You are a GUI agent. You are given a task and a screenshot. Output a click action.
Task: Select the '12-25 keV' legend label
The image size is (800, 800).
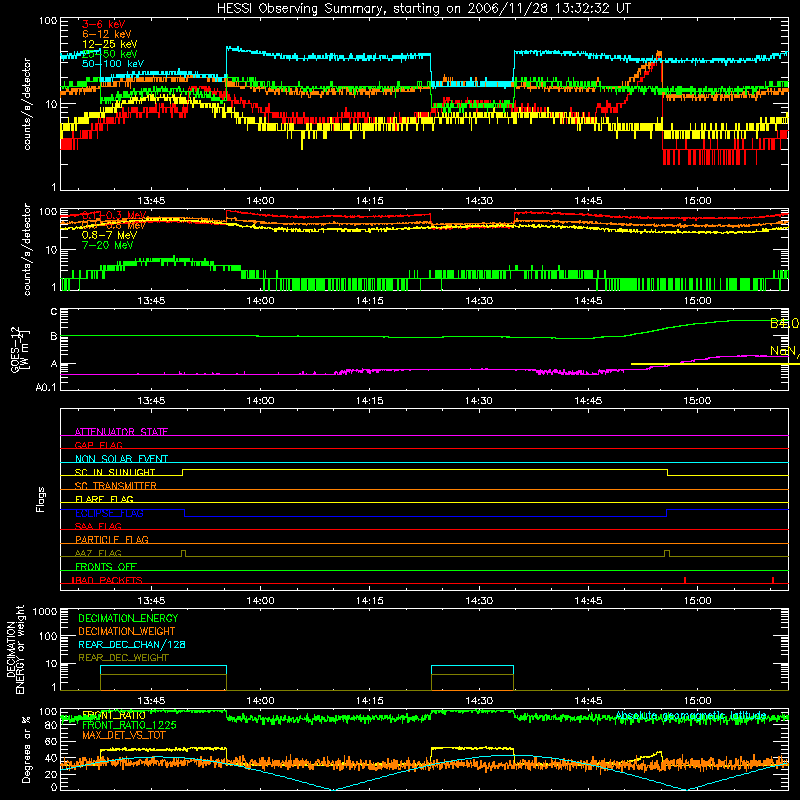click(110, 44)
